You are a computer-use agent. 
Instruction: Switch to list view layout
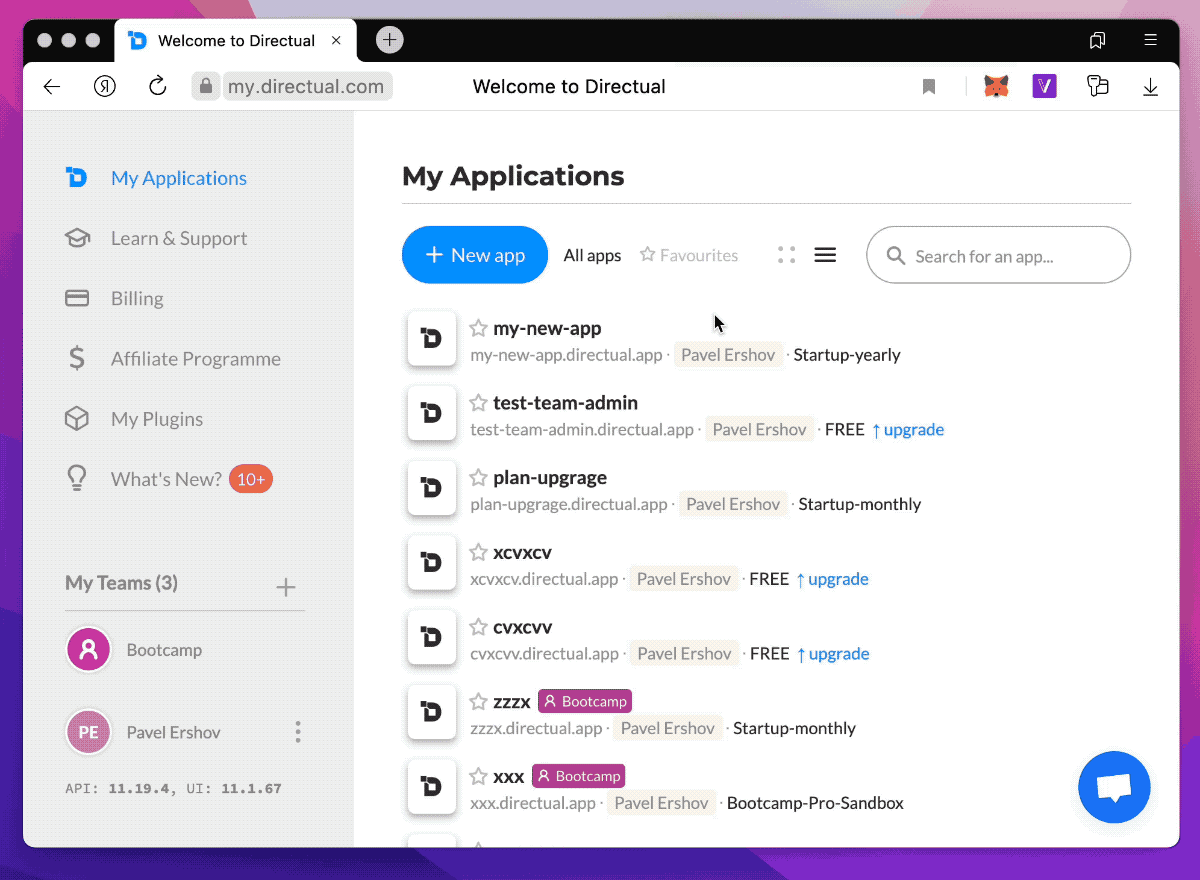(x=825, y=255)
